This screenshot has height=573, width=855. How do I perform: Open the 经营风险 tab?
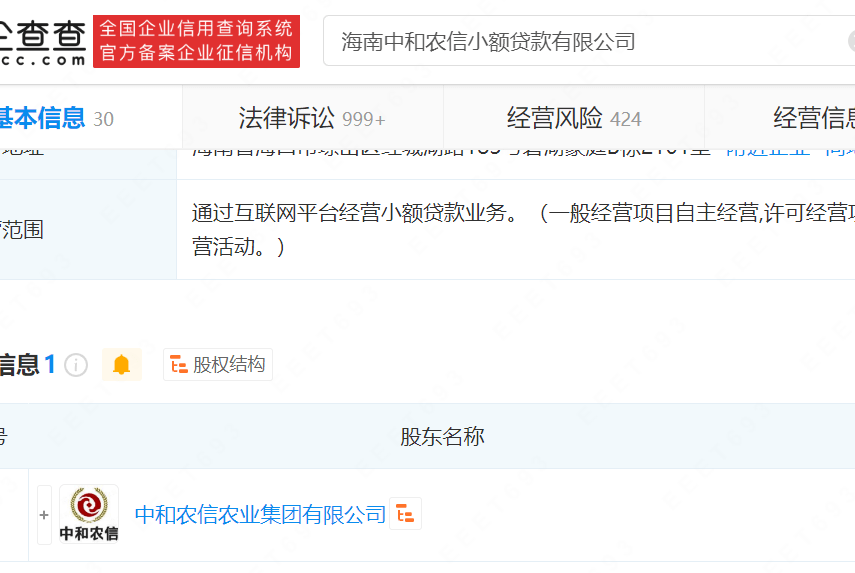[554, 119]
